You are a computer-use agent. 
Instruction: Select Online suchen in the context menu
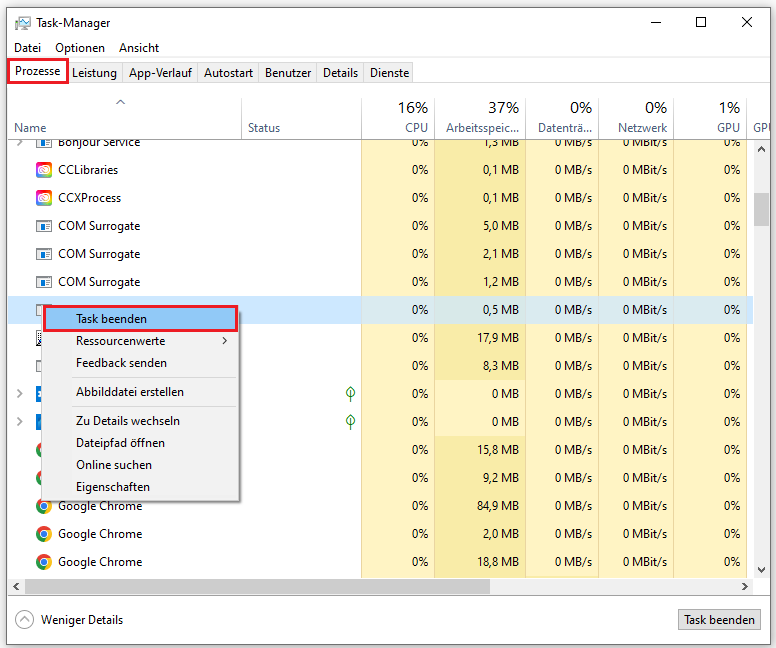point(141,465)
